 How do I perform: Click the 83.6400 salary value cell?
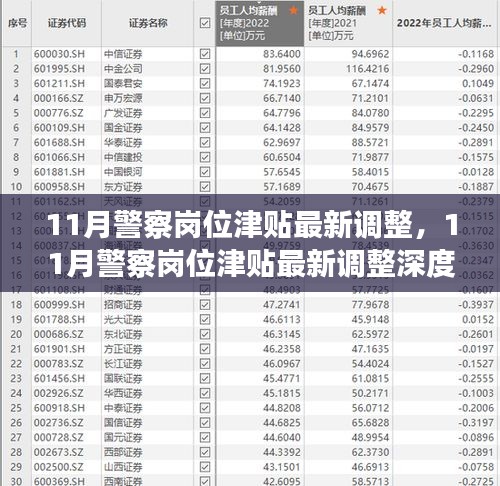tap(282, 54)
